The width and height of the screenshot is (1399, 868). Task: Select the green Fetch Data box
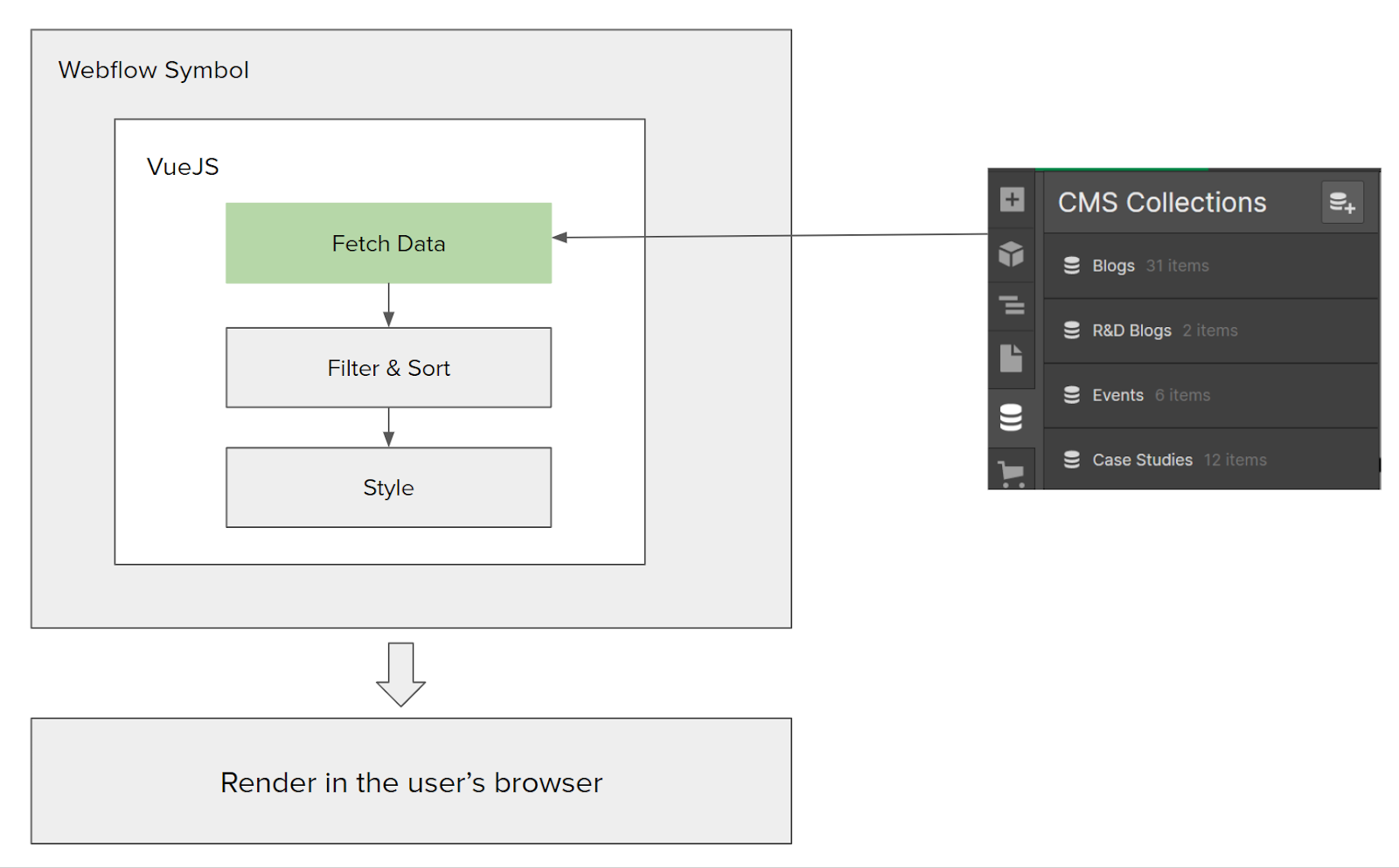[389, 243]
